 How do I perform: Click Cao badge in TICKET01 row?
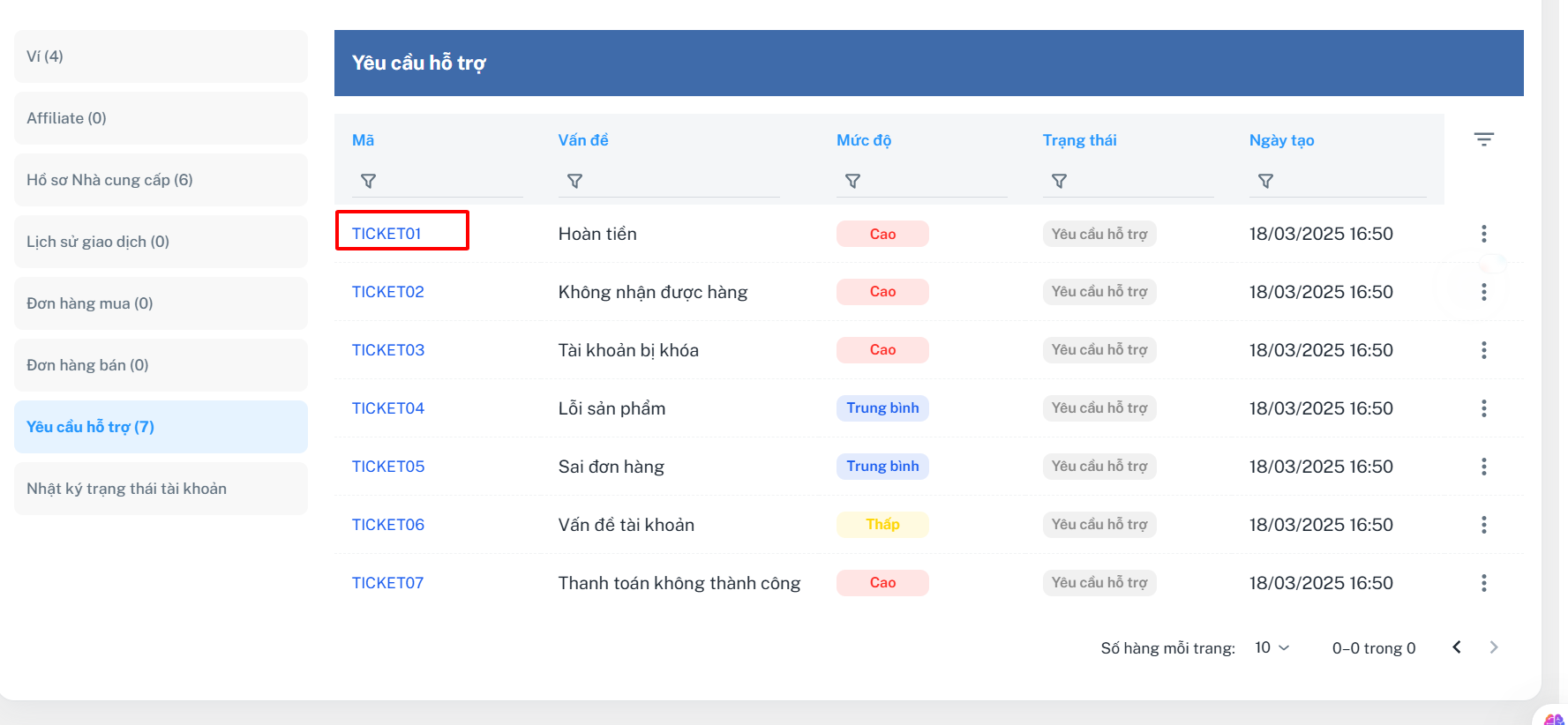(882, 234)
